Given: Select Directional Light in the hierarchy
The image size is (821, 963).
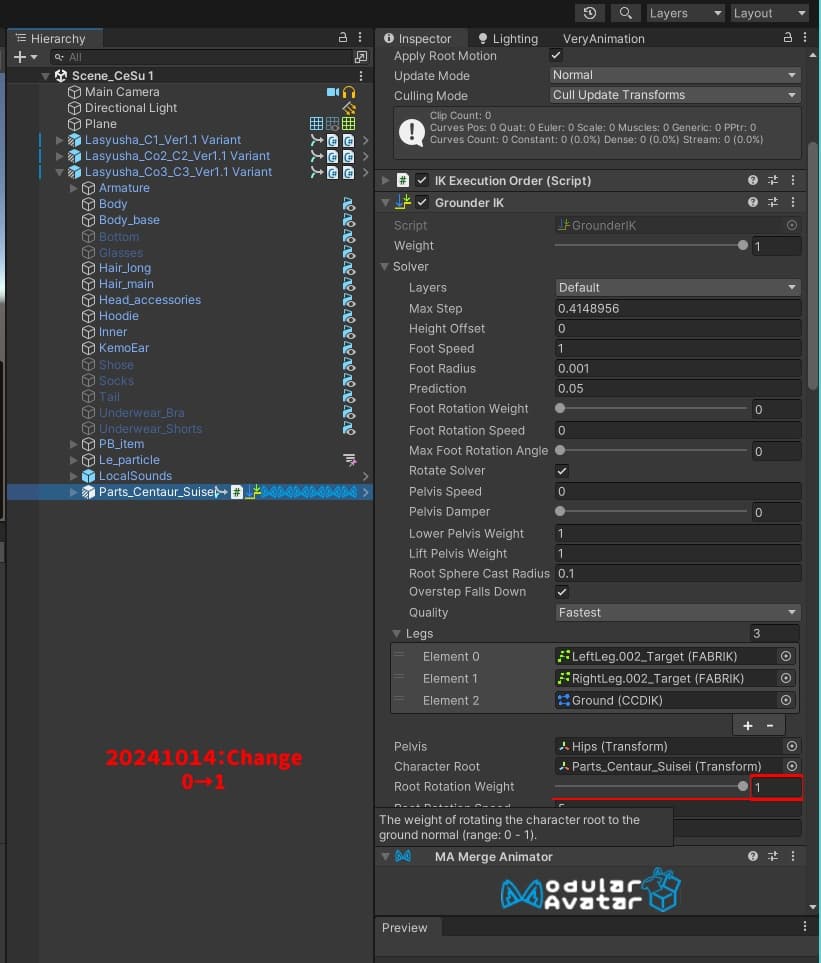Looking at the screenshot, I should (x=131, y=107).
